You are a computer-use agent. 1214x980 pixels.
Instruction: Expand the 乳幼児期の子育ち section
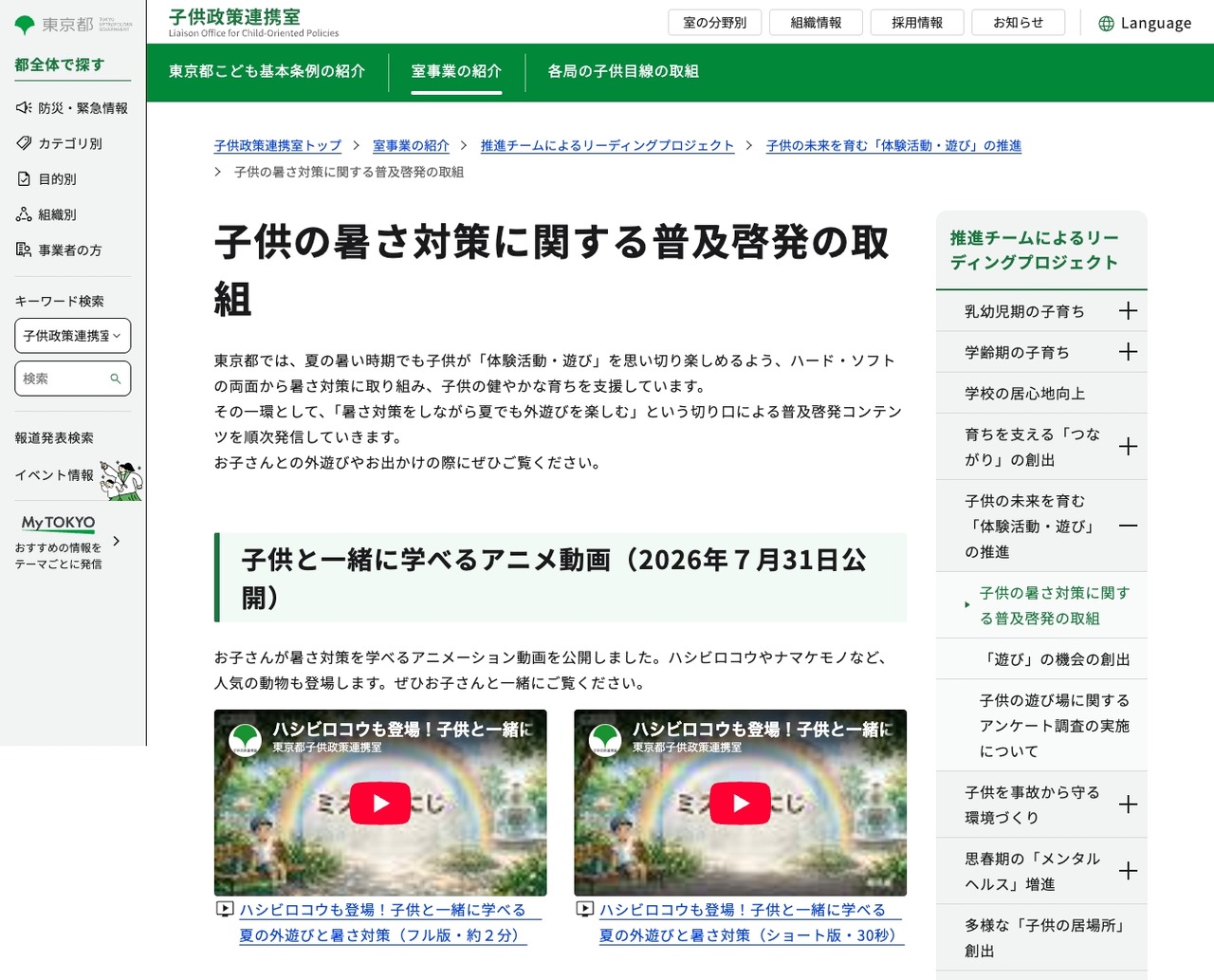click(x=1128, y=310)
